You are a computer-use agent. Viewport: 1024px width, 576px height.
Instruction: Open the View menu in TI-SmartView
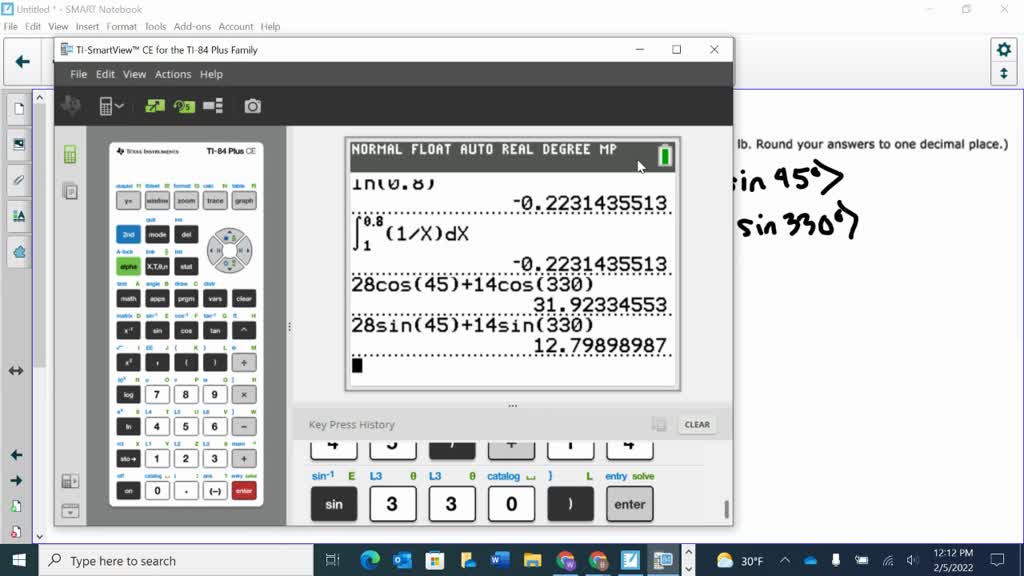(134, 74)
